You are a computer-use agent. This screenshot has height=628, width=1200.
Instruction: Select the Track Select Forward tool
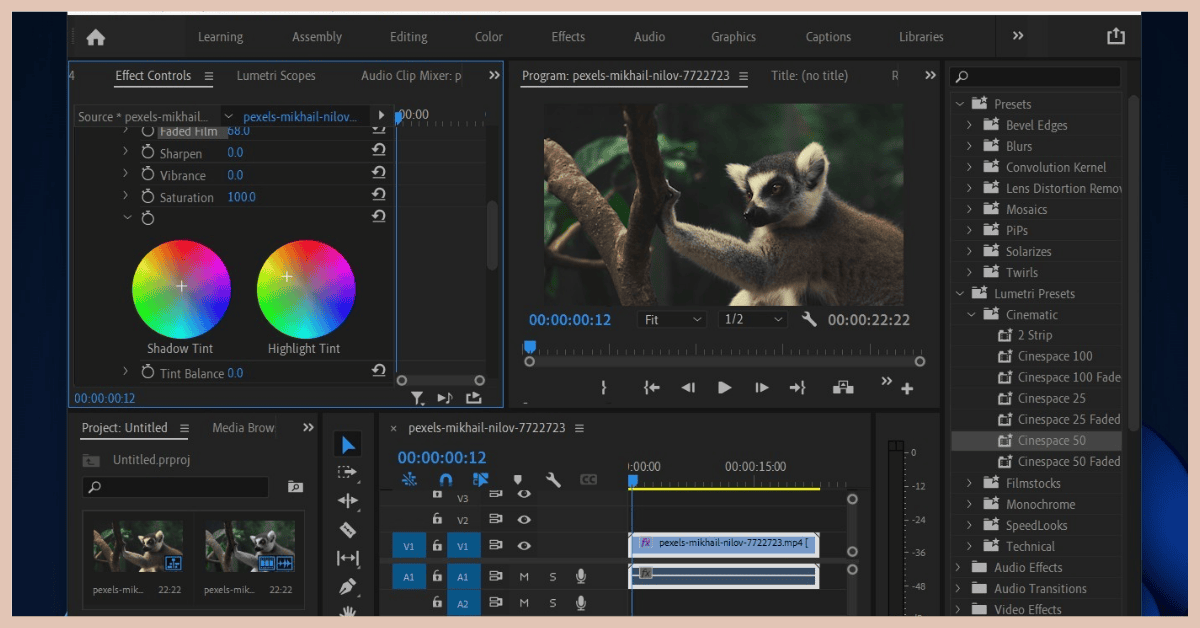coord(347,473)
